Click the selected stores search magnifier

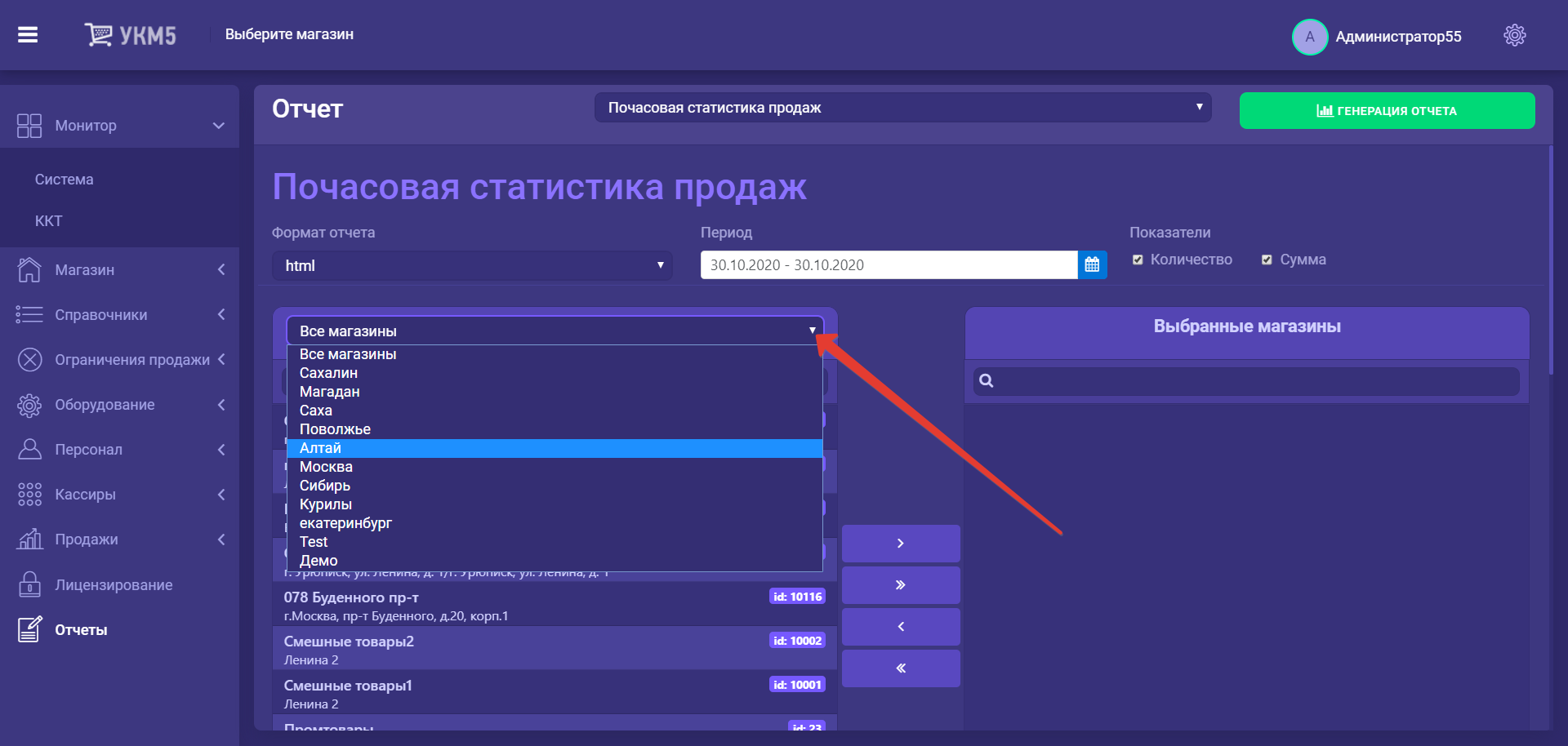(x=986, y=380)
